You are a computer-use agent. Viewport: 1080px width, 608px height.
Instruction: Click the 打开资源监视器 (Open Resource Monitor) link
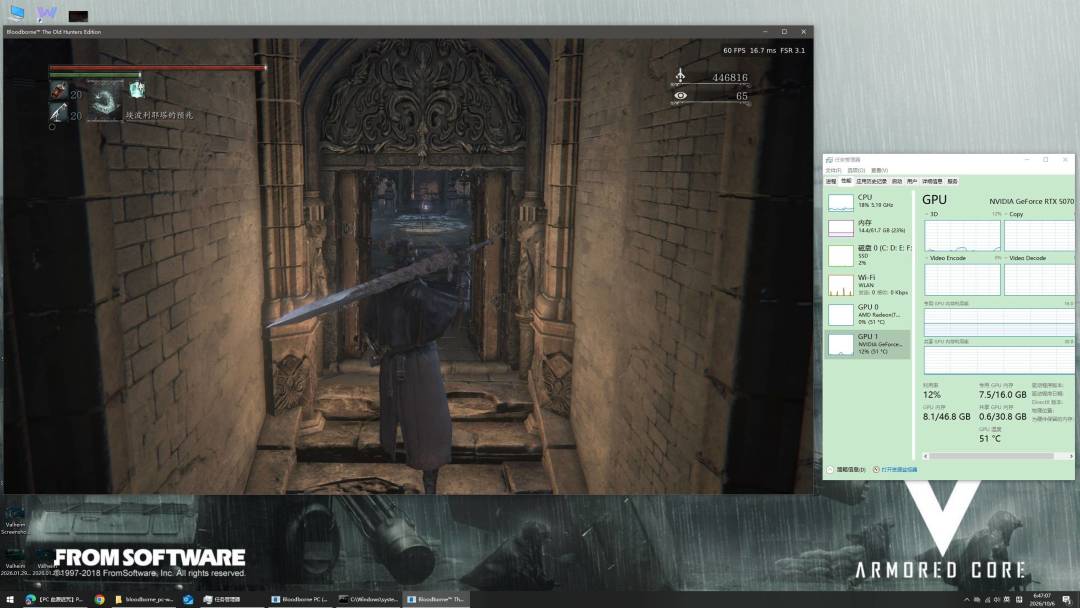pyautogui.click(x=895, y=470)
